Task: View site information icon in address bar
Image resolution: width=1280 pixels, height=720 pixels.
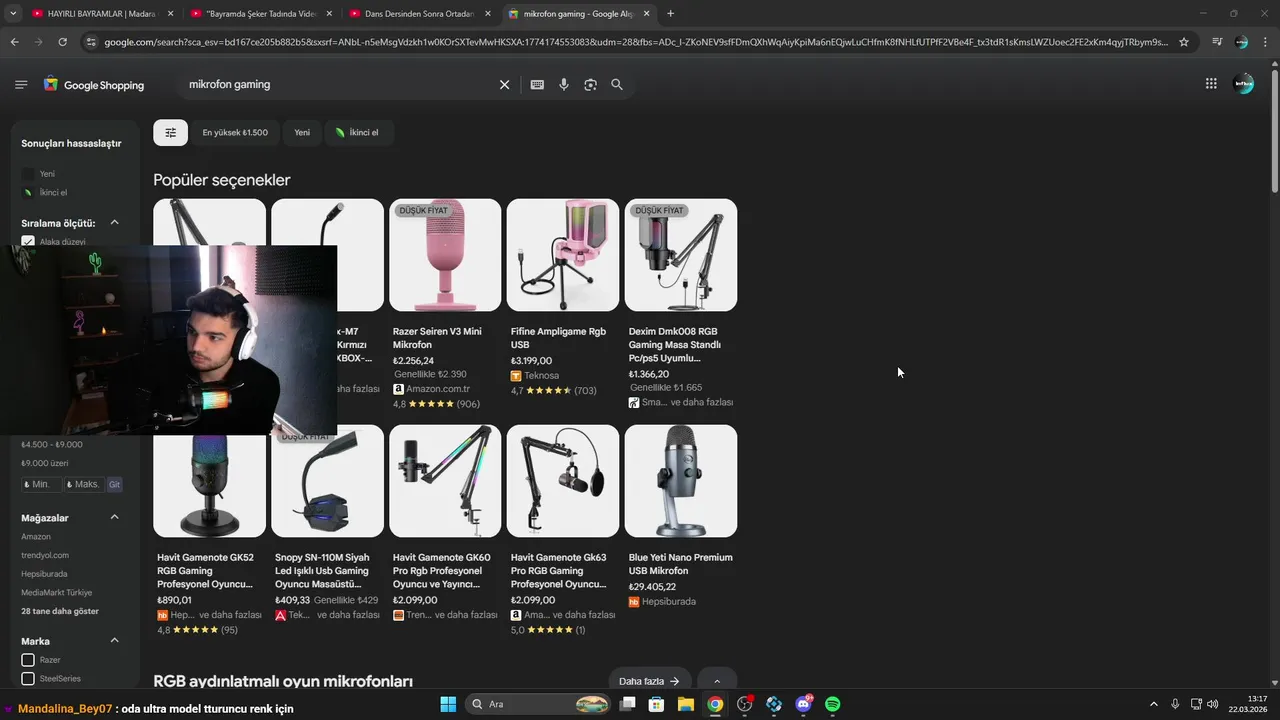Action: coord(91,42)
